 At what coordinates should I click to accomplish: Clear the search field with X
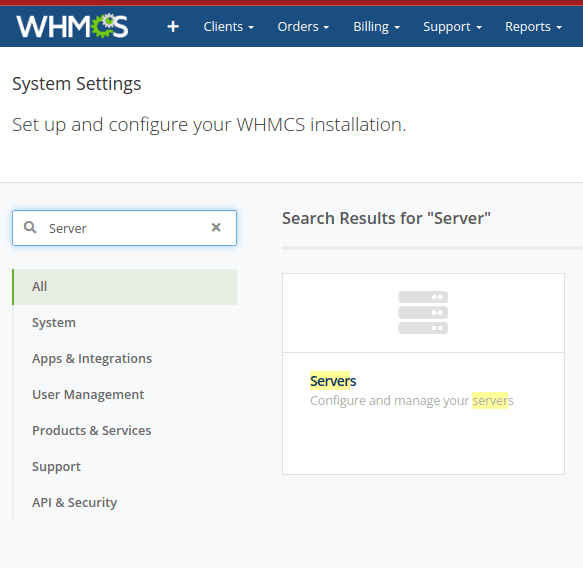tap(216, 227)
